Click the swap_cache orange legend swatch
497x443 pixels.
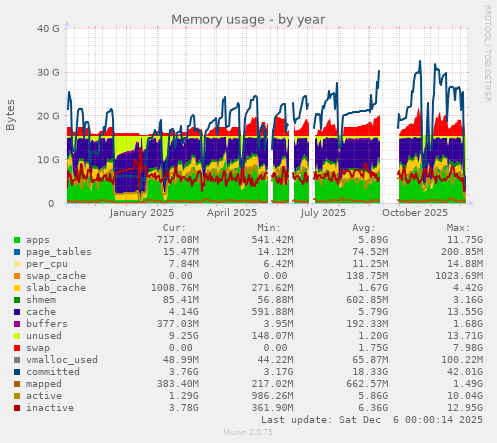point(17,276)
